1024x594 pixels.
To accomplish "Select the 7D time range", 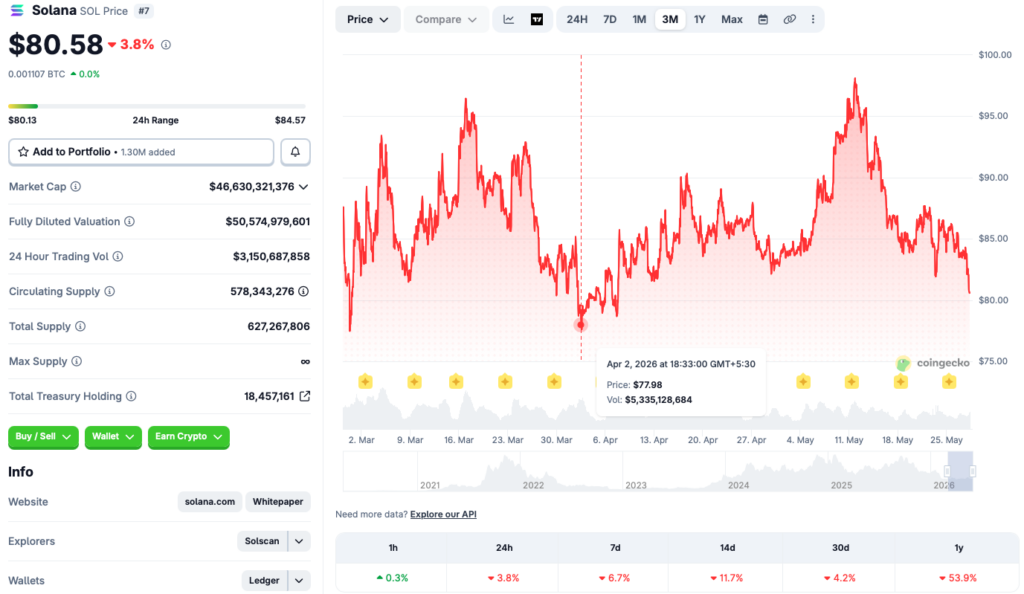I will coord(609,20).
